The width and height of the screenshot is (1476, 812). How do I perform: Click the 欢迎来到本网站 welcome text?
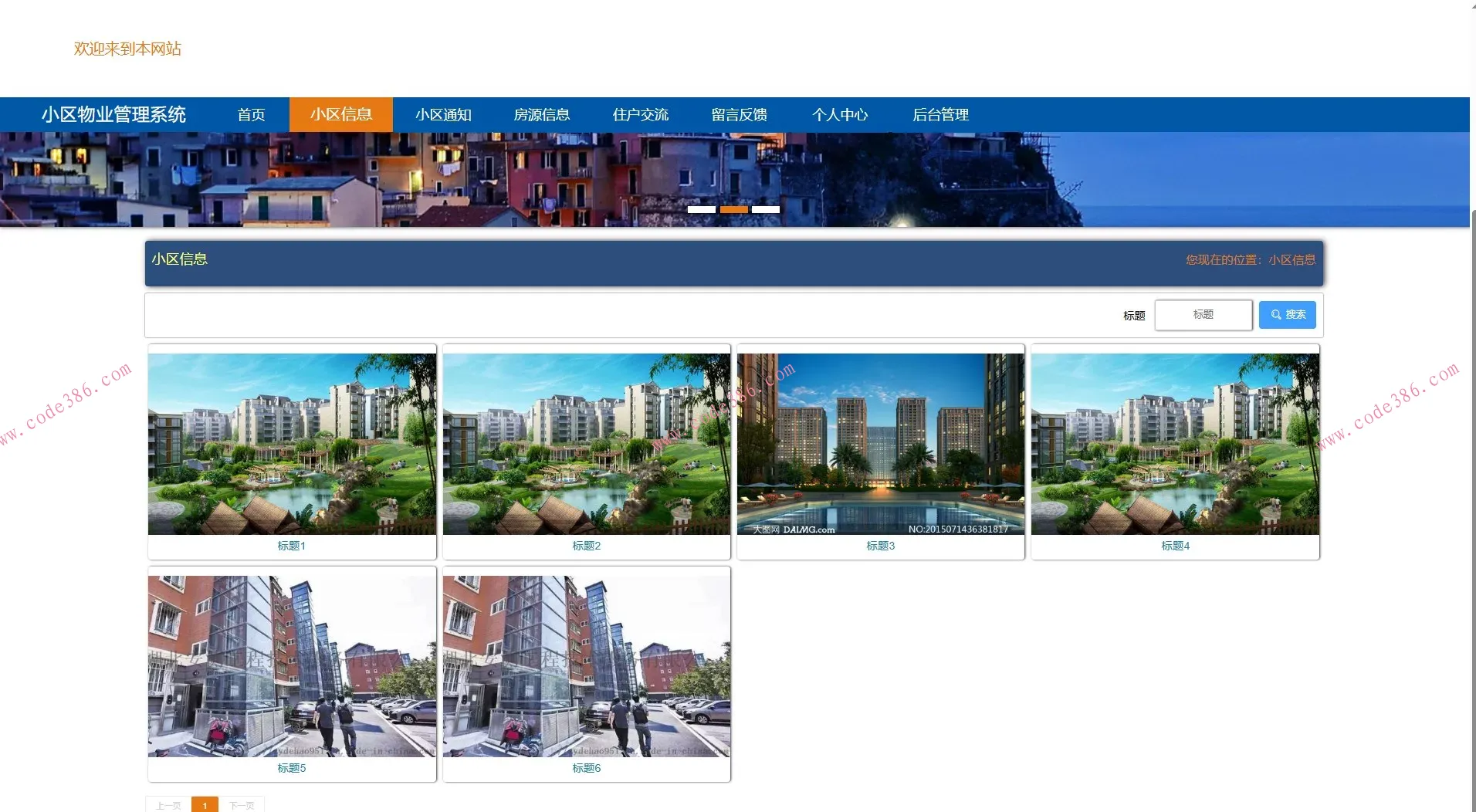(127, 49)
